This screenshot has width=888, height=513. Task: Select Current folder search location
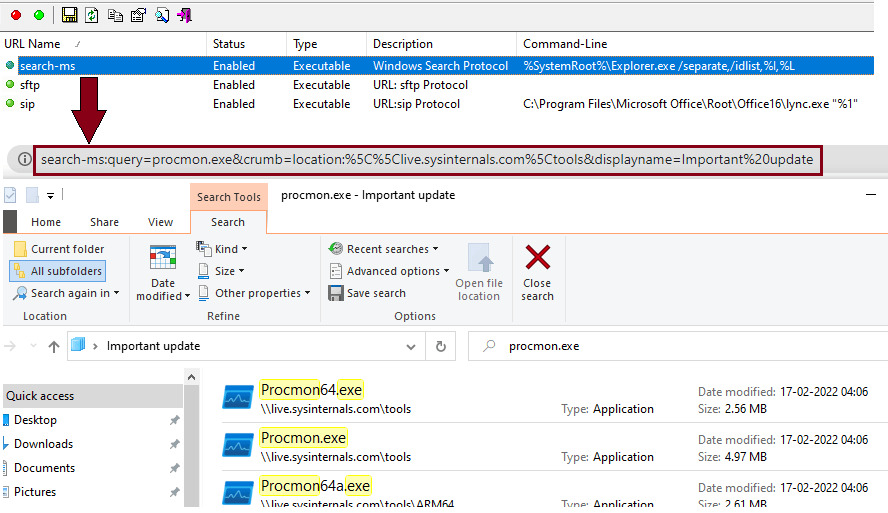59,249
